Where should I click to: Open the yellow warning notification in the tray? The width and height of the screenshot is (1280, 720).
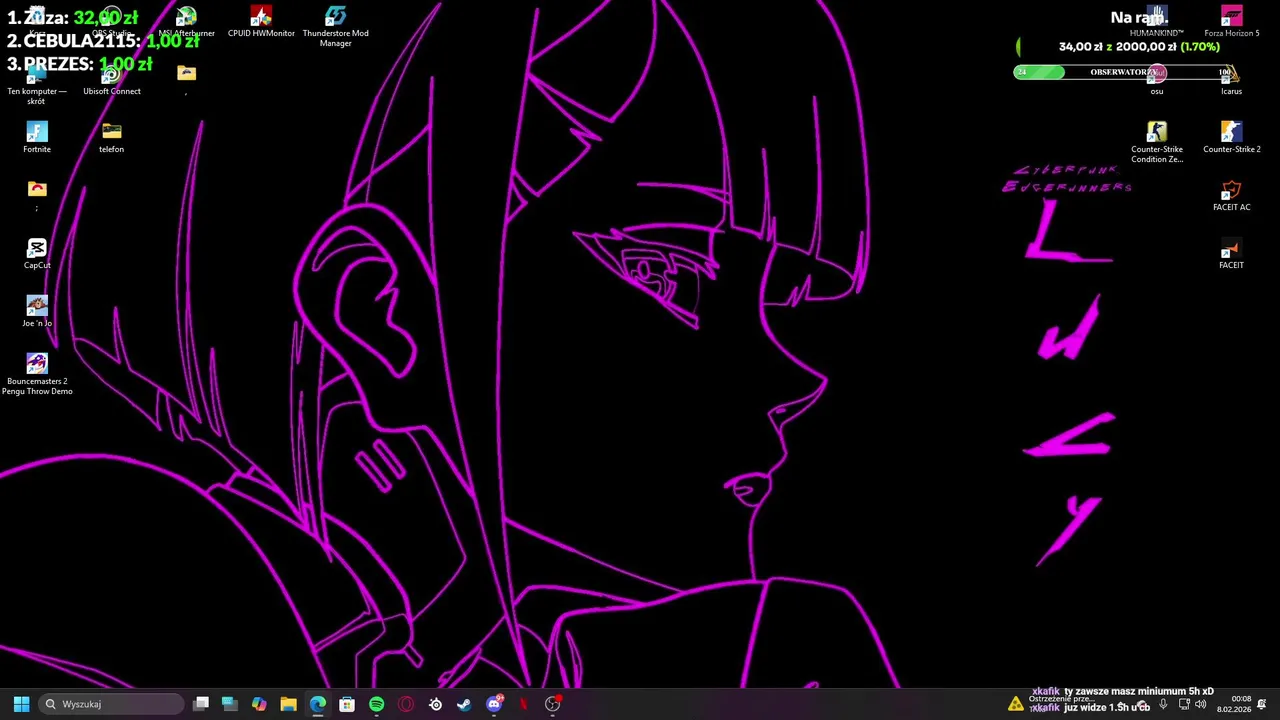pos(1016,704)
